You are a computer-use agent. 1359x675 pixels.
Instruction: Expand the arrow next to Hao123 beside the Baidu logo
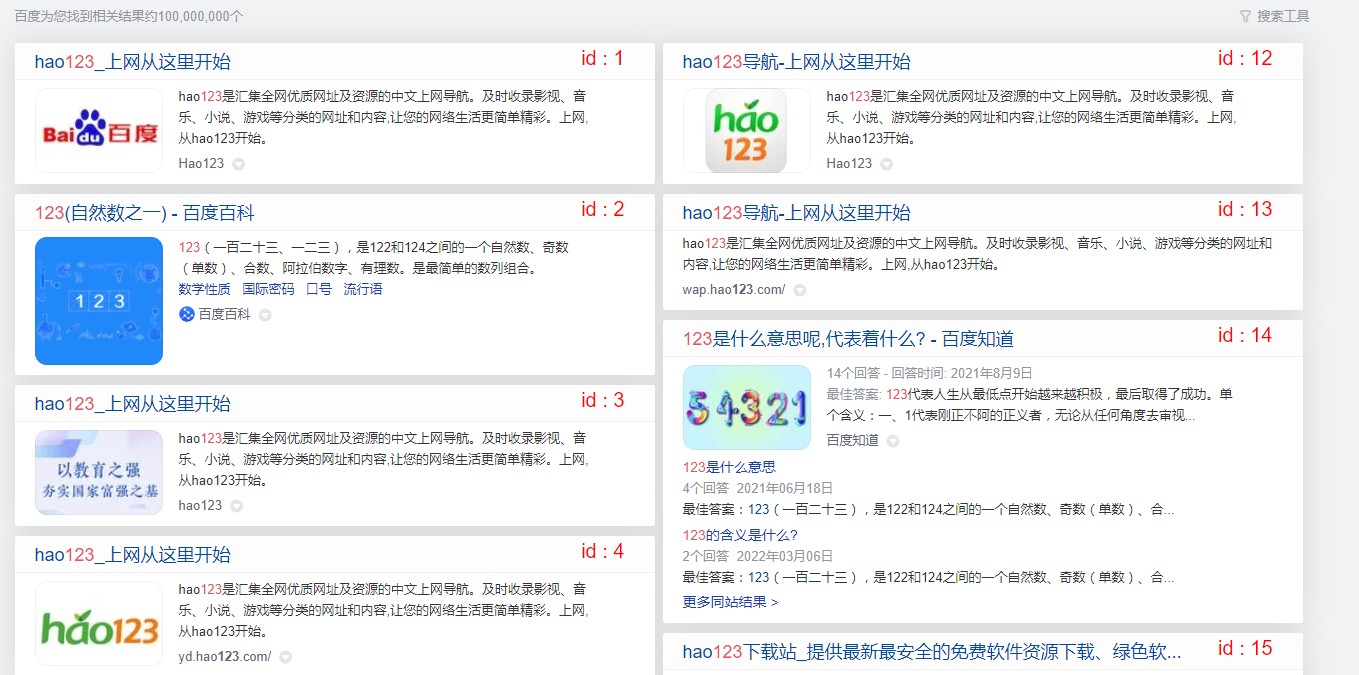tap(238, 164)
